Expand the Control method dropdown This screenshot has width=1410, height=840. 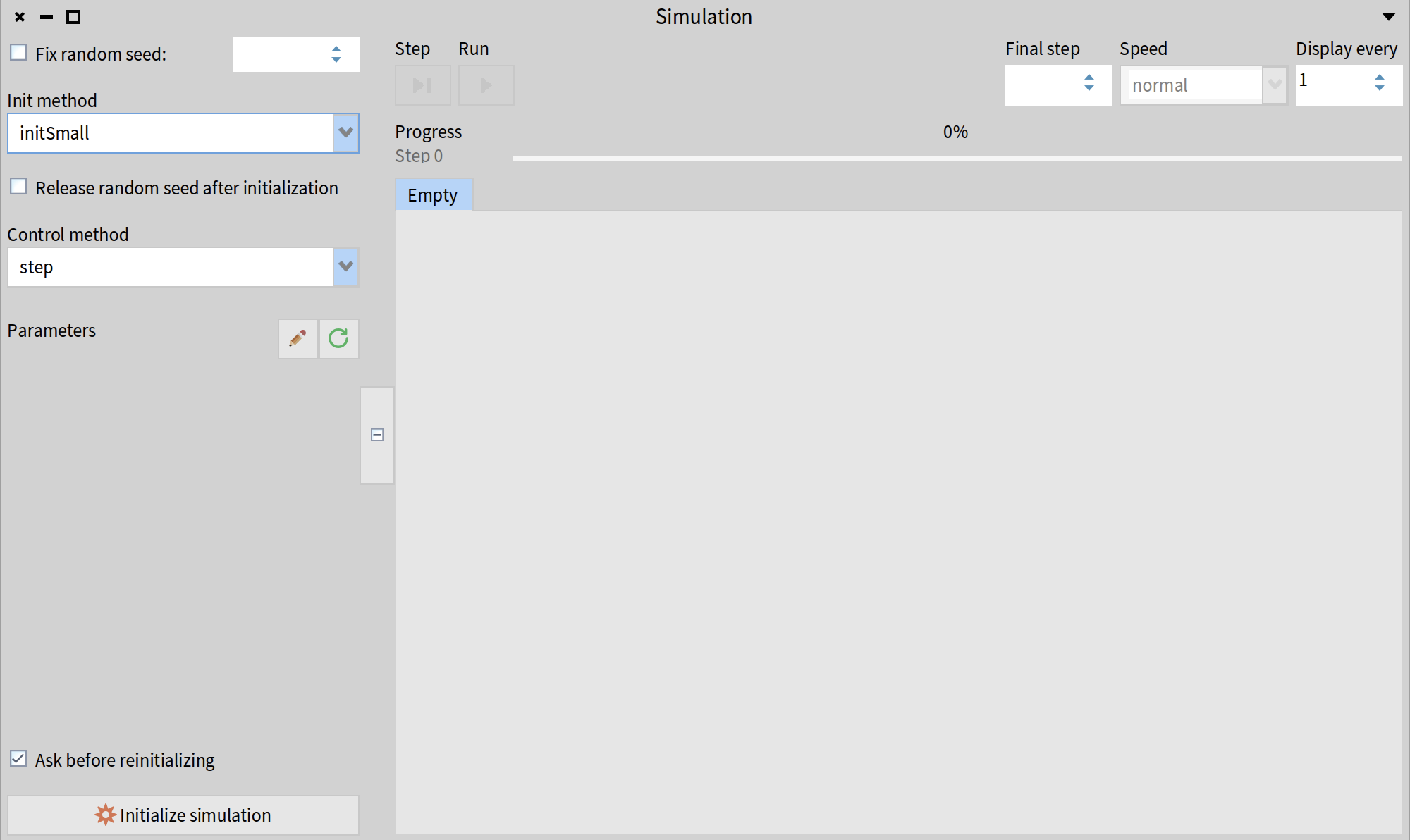pos(345,266)
